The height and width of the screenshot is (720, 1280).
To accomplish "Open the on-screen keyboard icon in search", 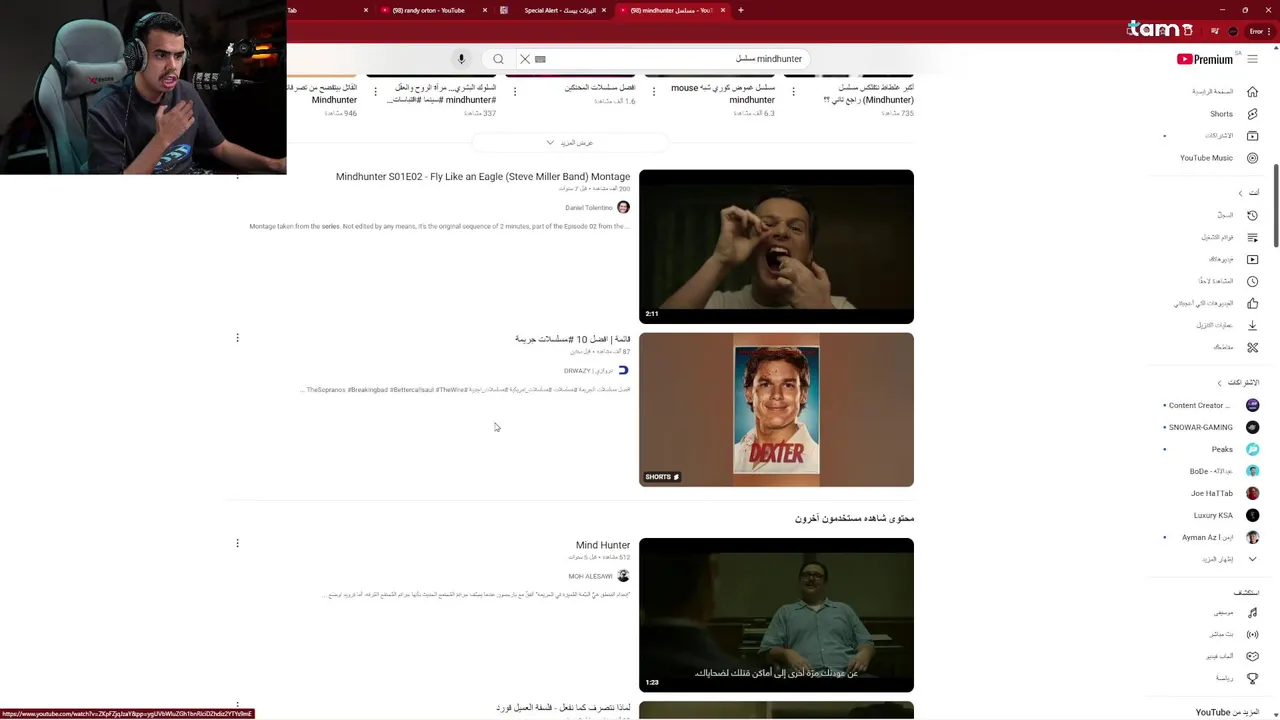I will (540, 59).
